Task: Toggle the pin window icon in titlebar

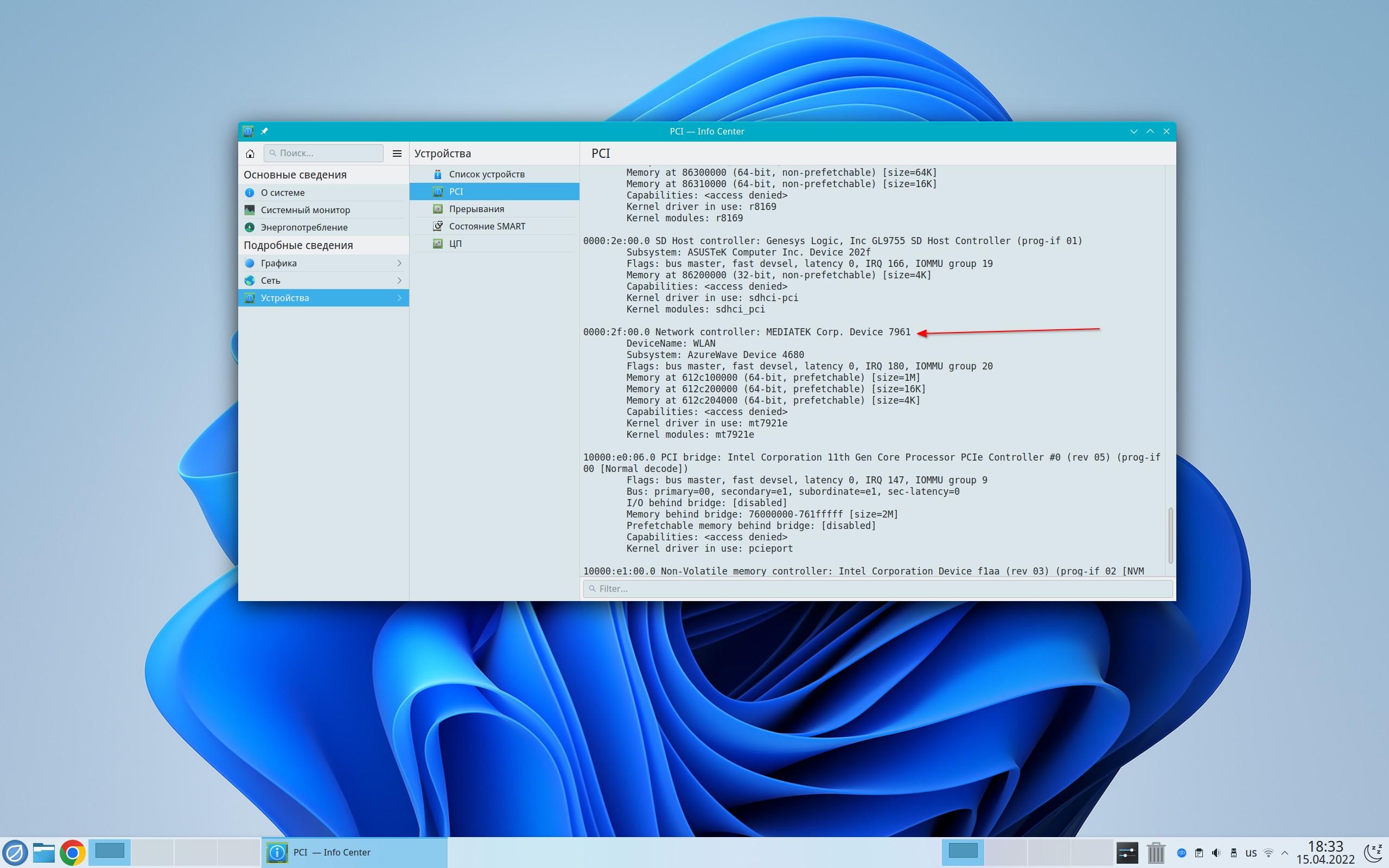Action: pyautogui.click(x=265, y=131)
